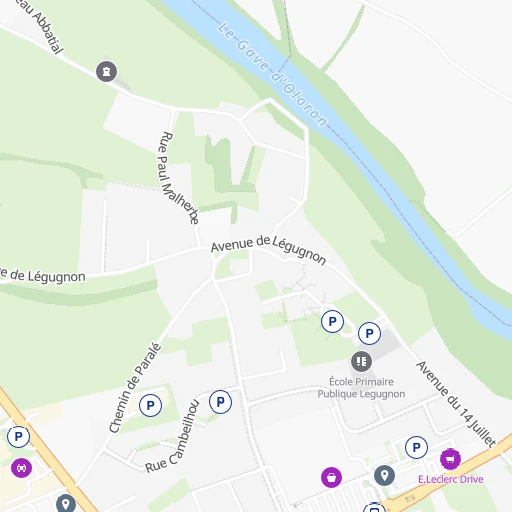Open parking icon next to E.Leclerc Drive

(416, 447)
